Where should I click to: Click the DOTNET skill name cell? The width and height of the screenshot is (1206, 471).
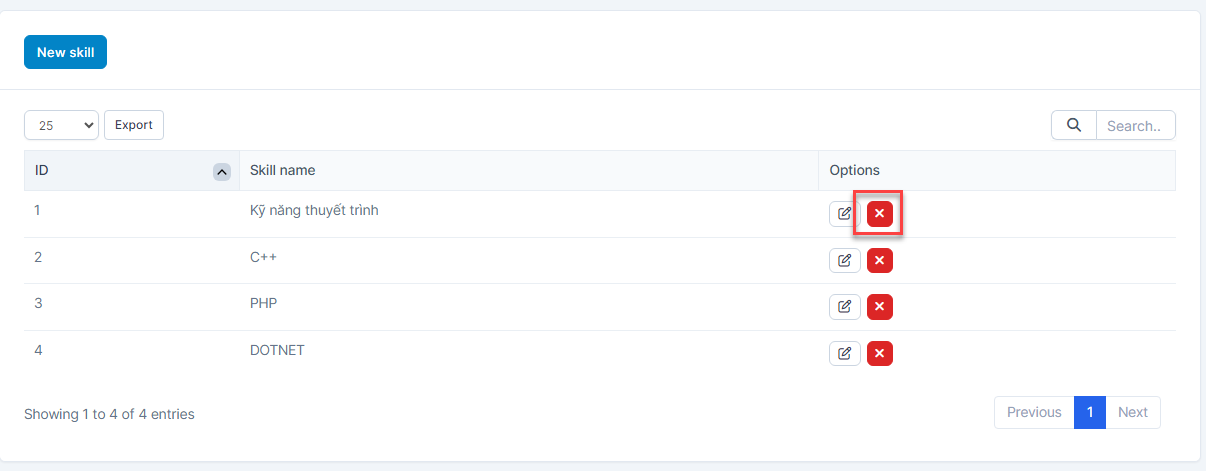point(277,350)
